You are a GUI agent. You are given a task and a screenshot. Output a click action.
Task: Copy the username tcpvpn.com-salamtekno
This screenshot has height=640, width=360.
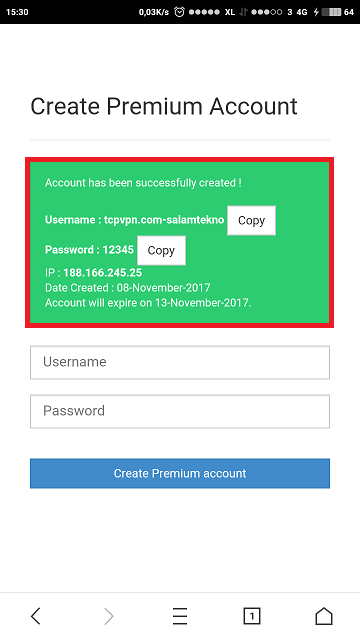(251, 220)
